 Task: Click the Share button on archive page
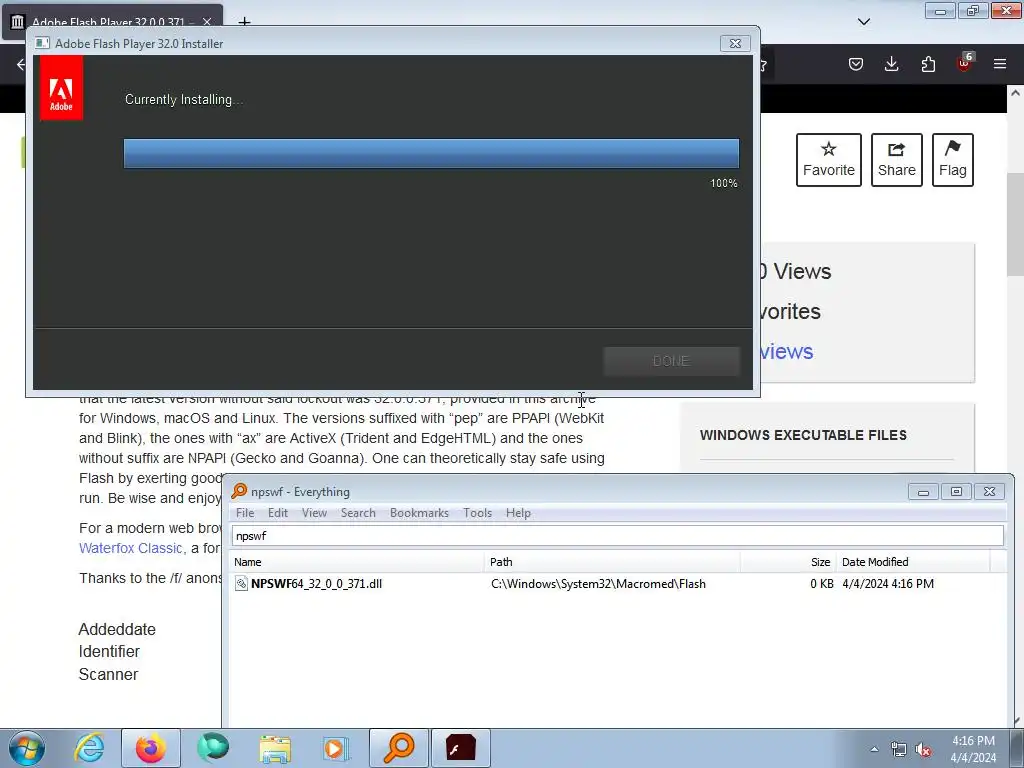tap(897, 160)
